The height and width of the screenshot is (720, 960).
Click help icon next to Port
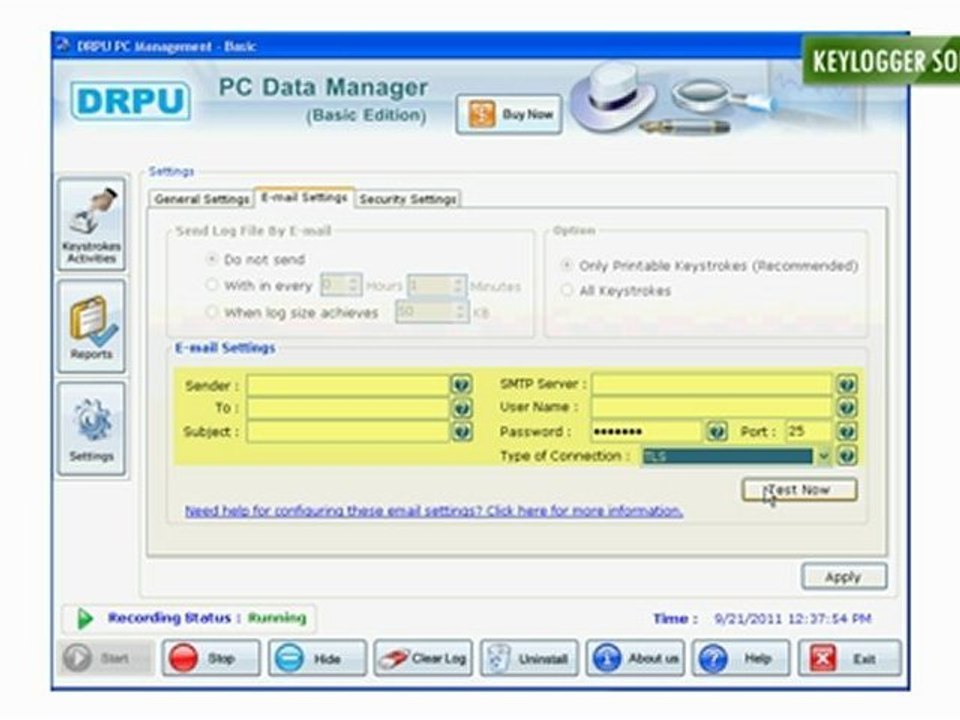847,432
